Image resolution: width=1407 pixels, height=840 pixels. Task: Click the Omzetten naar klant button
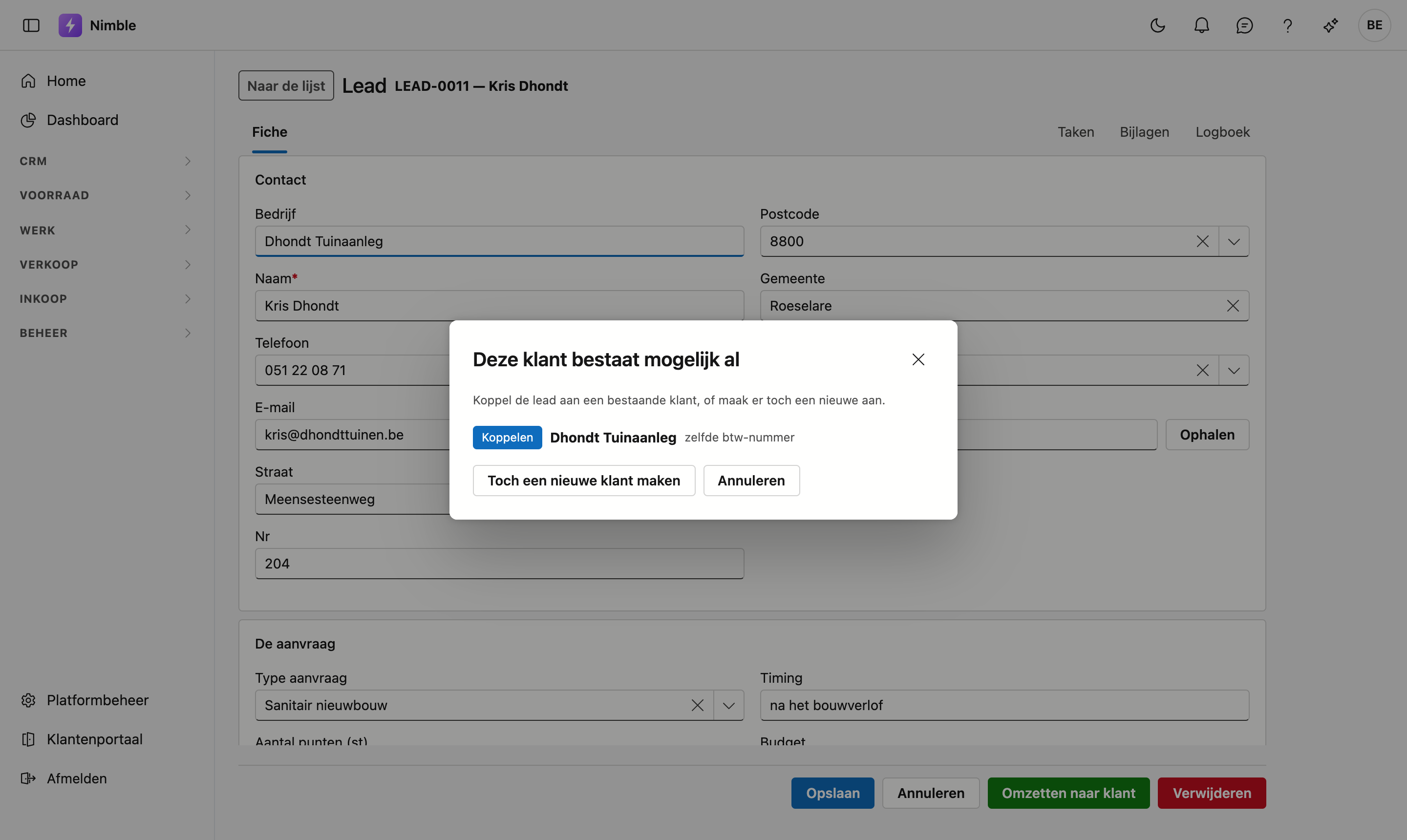[1068, 793]
